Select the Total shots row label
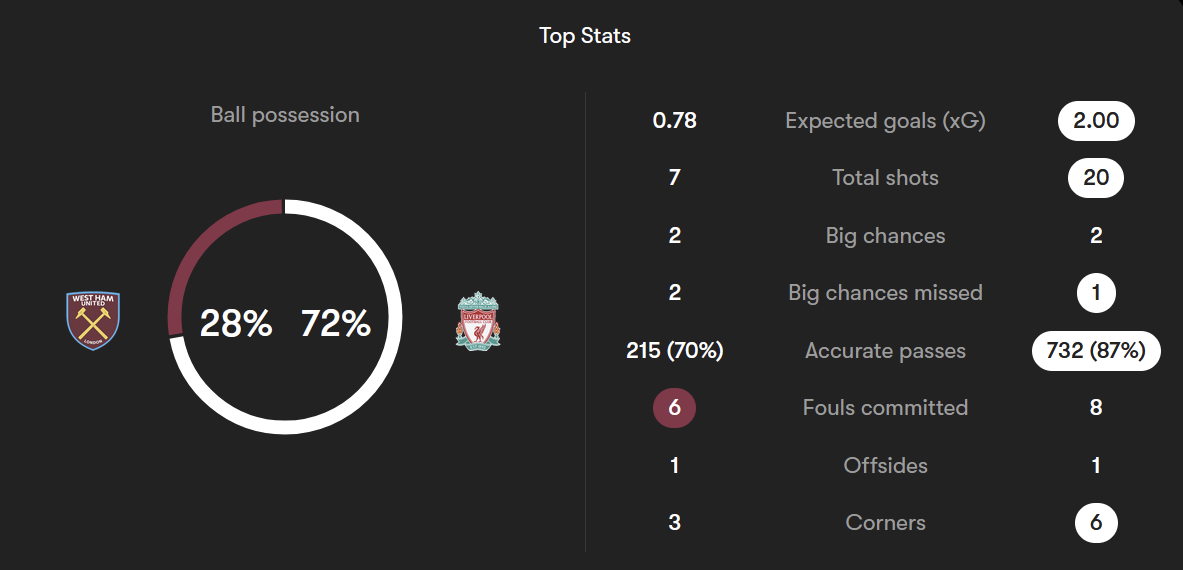Image resolution: width=1183 pixels, height=570 pixels. tap(885, 178)
